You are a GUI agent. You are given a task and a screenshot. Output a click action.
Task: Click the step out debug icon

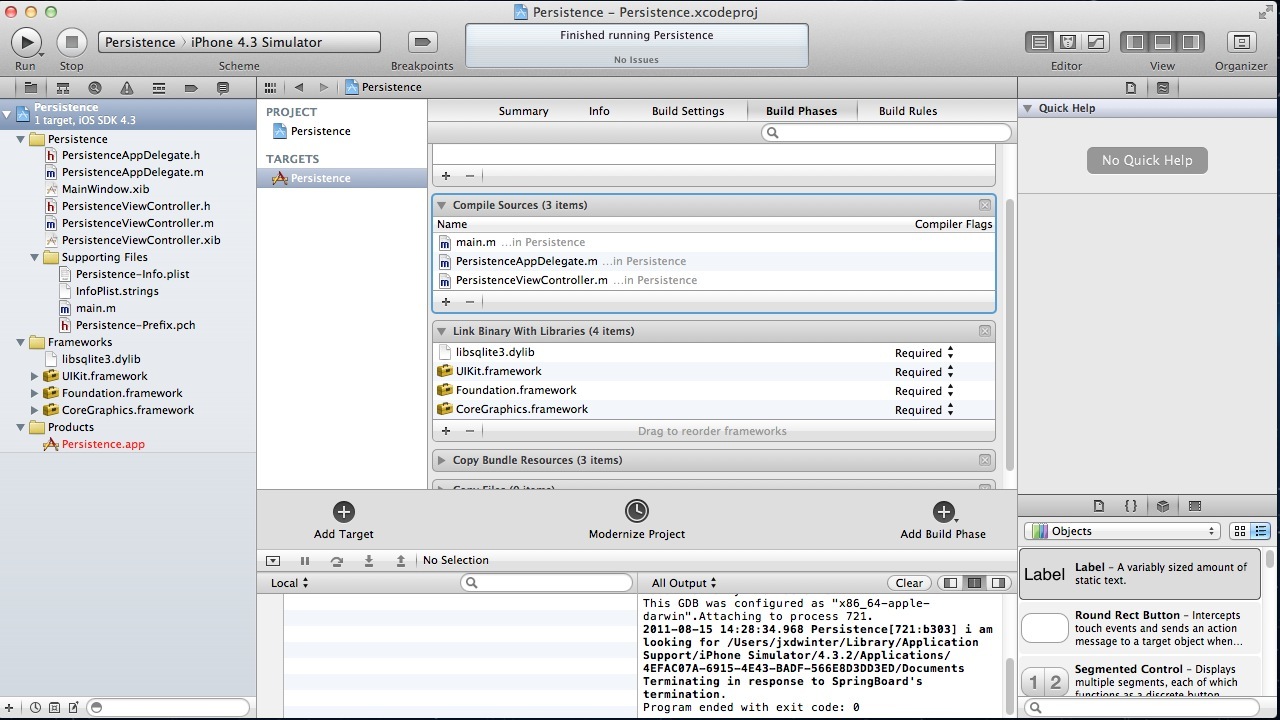401,561
